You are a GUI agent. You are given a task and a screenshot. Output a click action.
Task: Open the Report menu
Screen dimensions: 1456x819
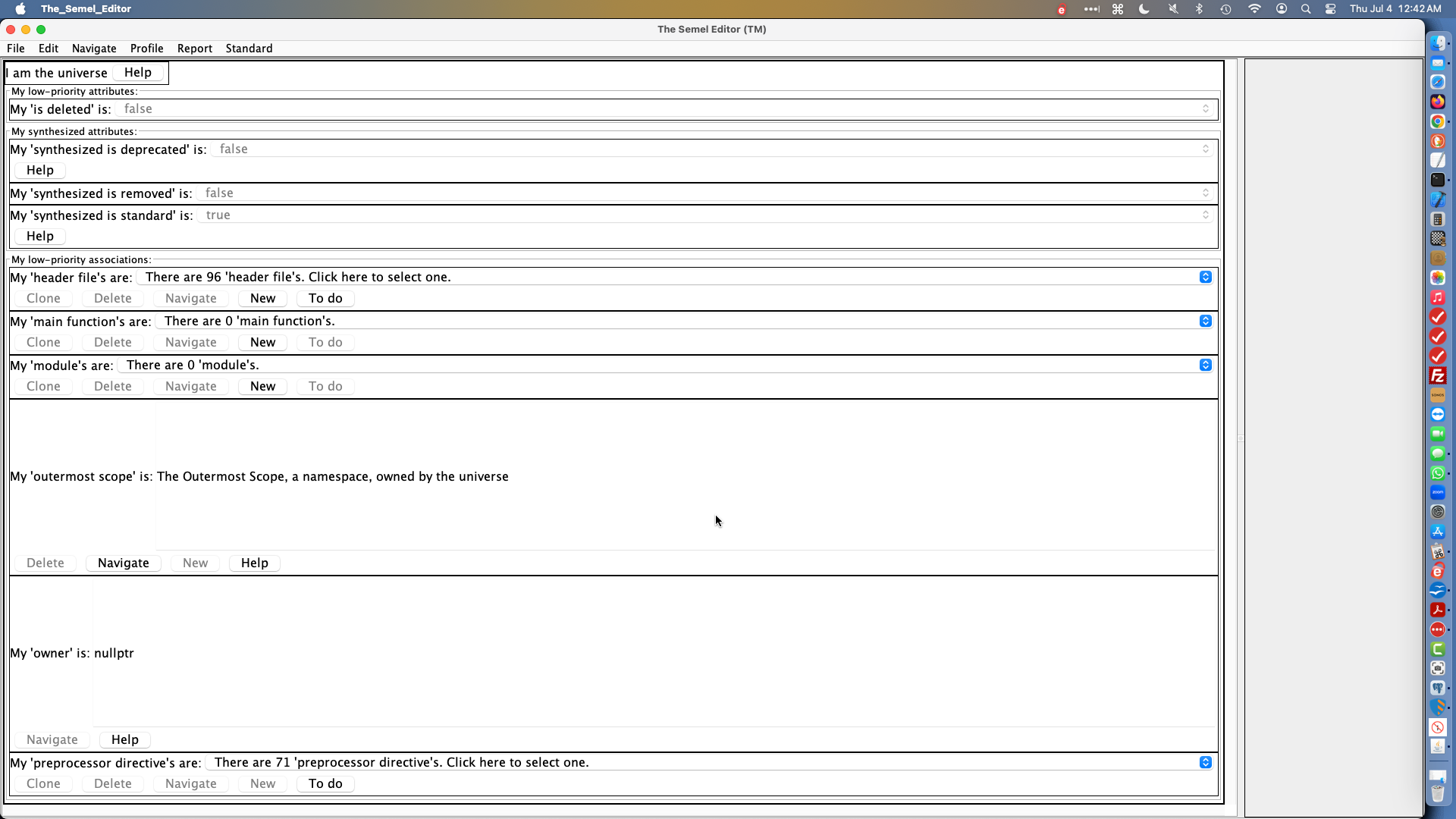(x=195, y=49)
